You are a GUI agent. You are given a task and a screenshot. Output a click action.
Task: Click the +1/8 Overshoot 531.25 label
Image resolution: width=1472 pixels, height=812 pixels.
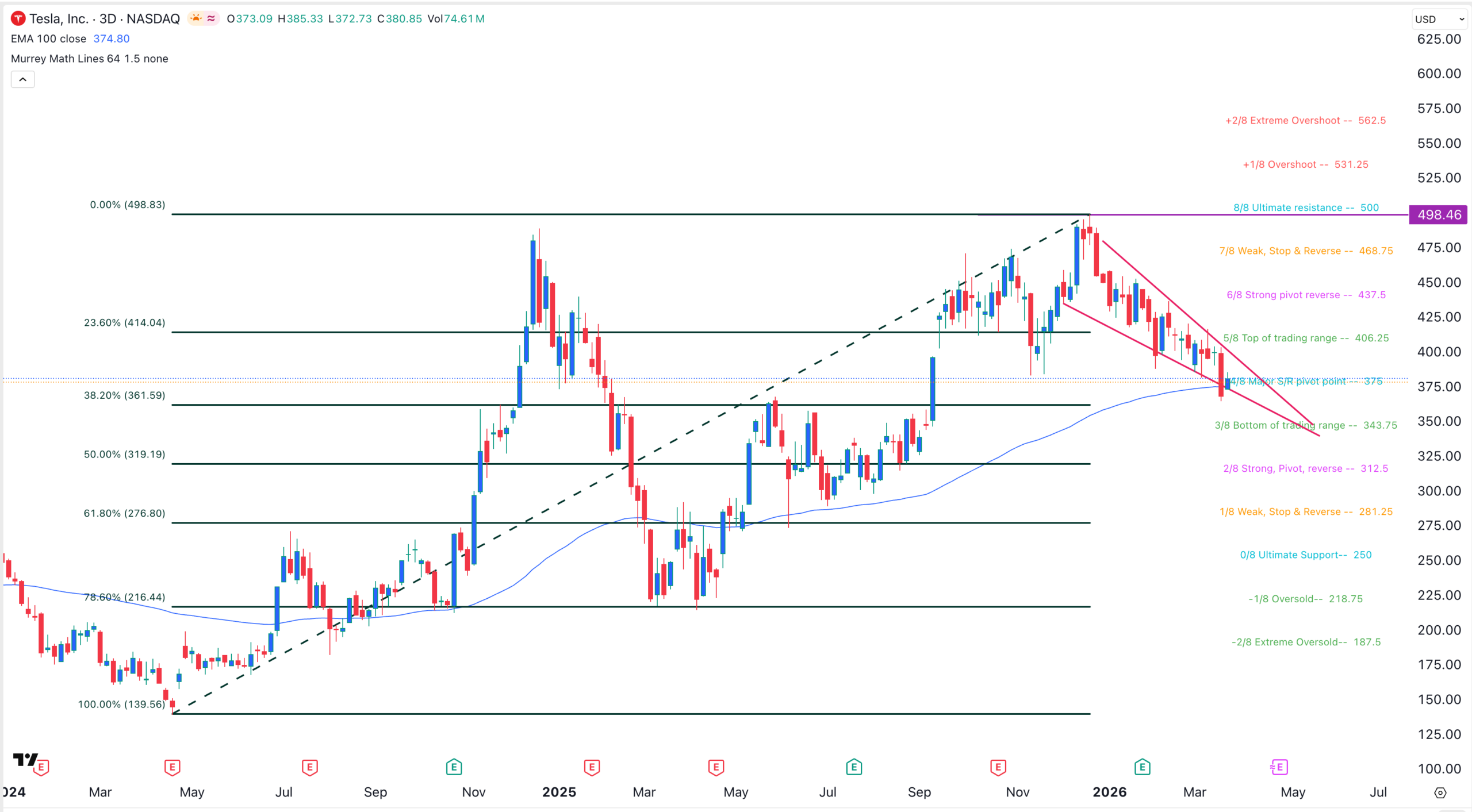point(1305,164)
